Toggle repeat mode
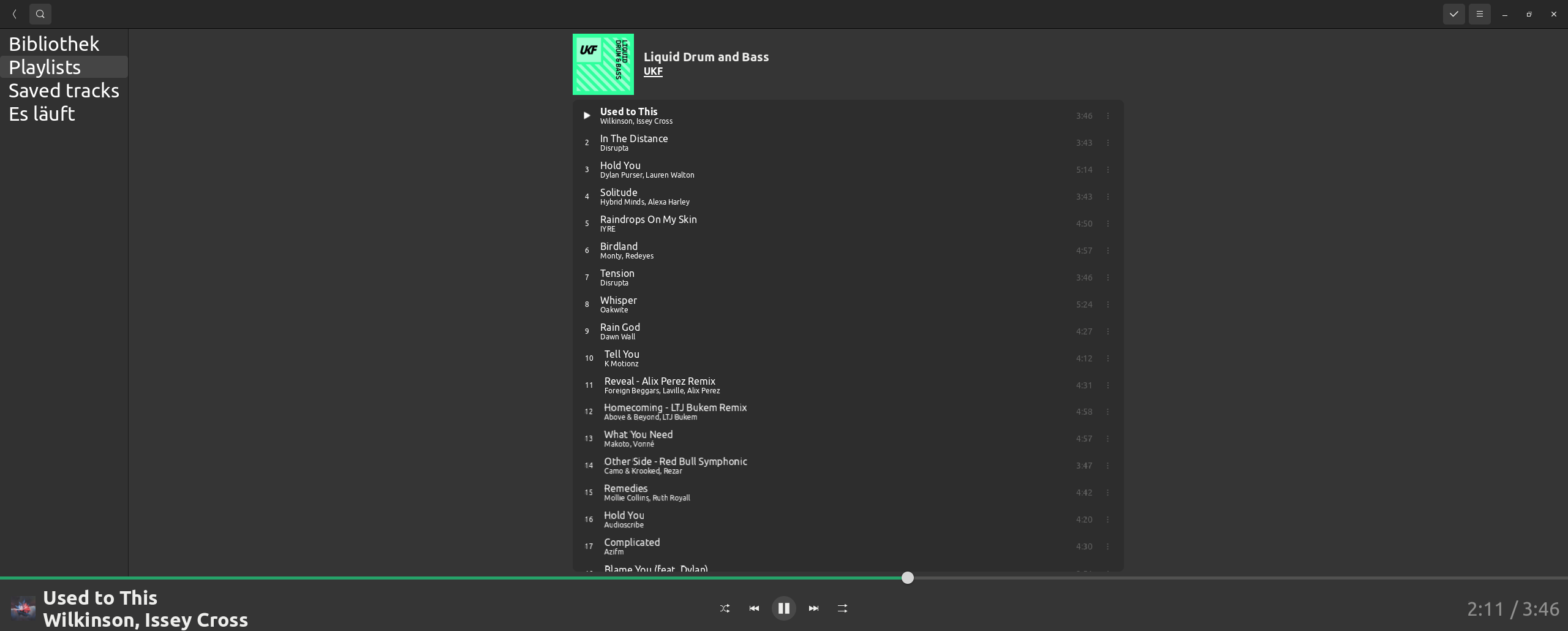The width and height of the screenshot is (1568, 631). tap(842, 608)
